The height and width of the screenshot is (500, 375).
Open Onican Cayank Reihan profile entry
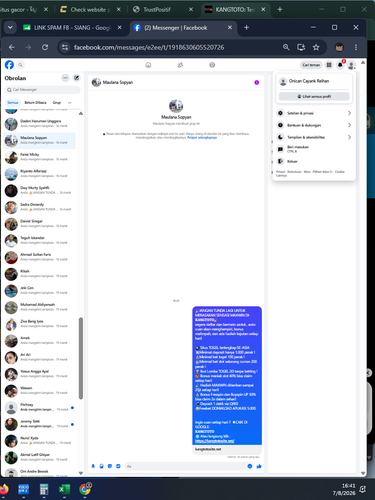pos(314,81)
